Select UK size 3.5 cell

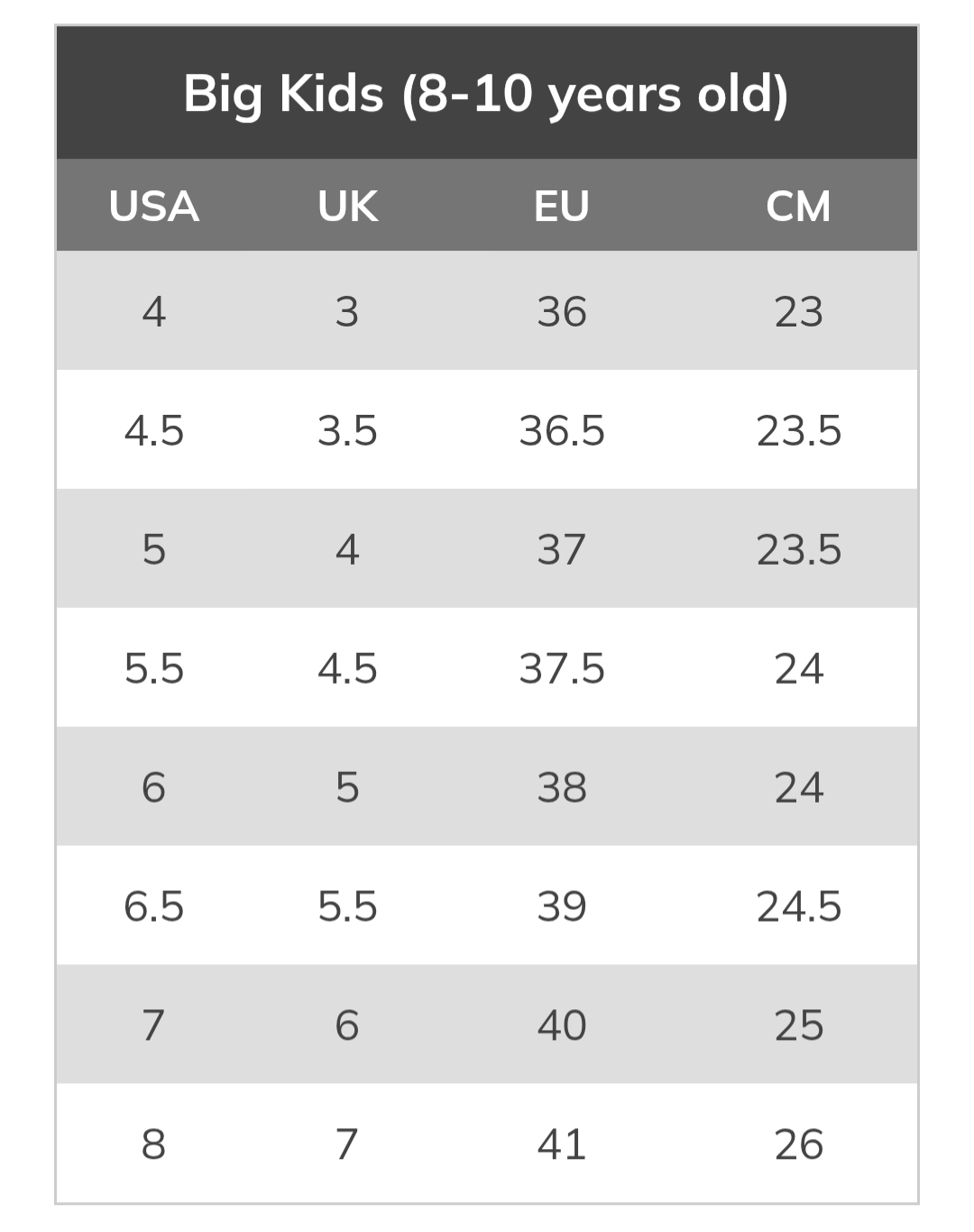(347, 431)
